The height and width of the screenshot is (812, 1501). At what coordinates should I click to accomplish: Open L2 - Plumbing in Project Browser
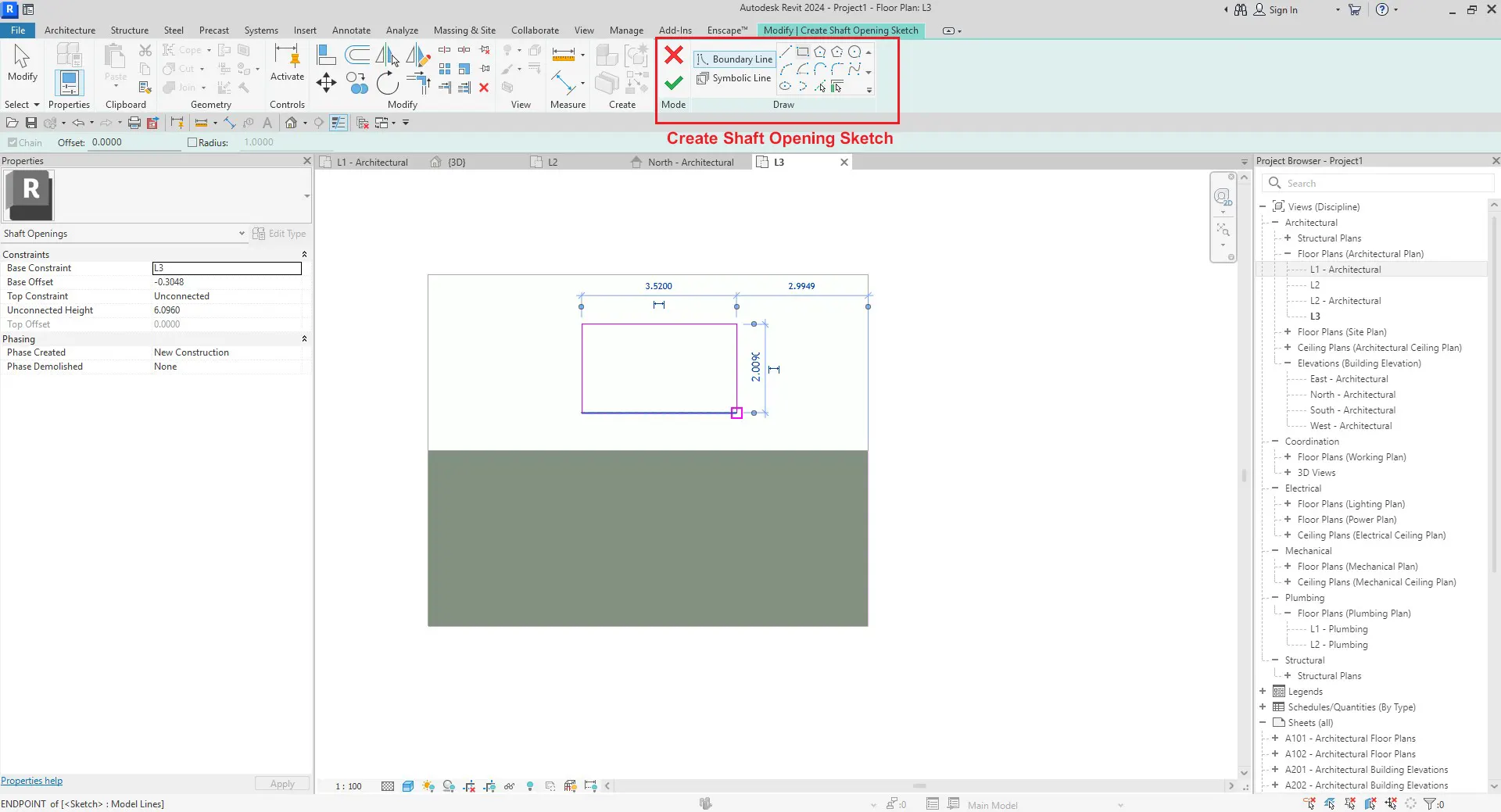pyautogui.click(x=1338, y=645)
